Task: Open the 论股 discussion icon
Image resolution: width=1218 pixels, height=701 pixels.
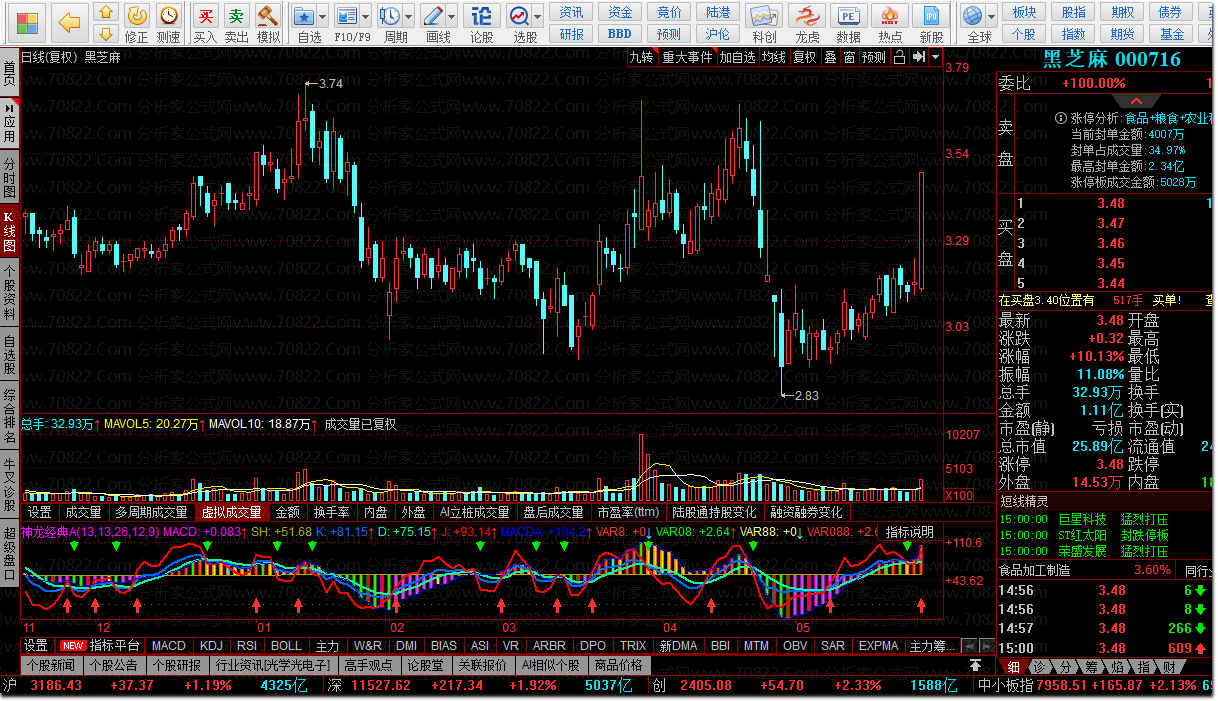Action: (x=481, y=18)
